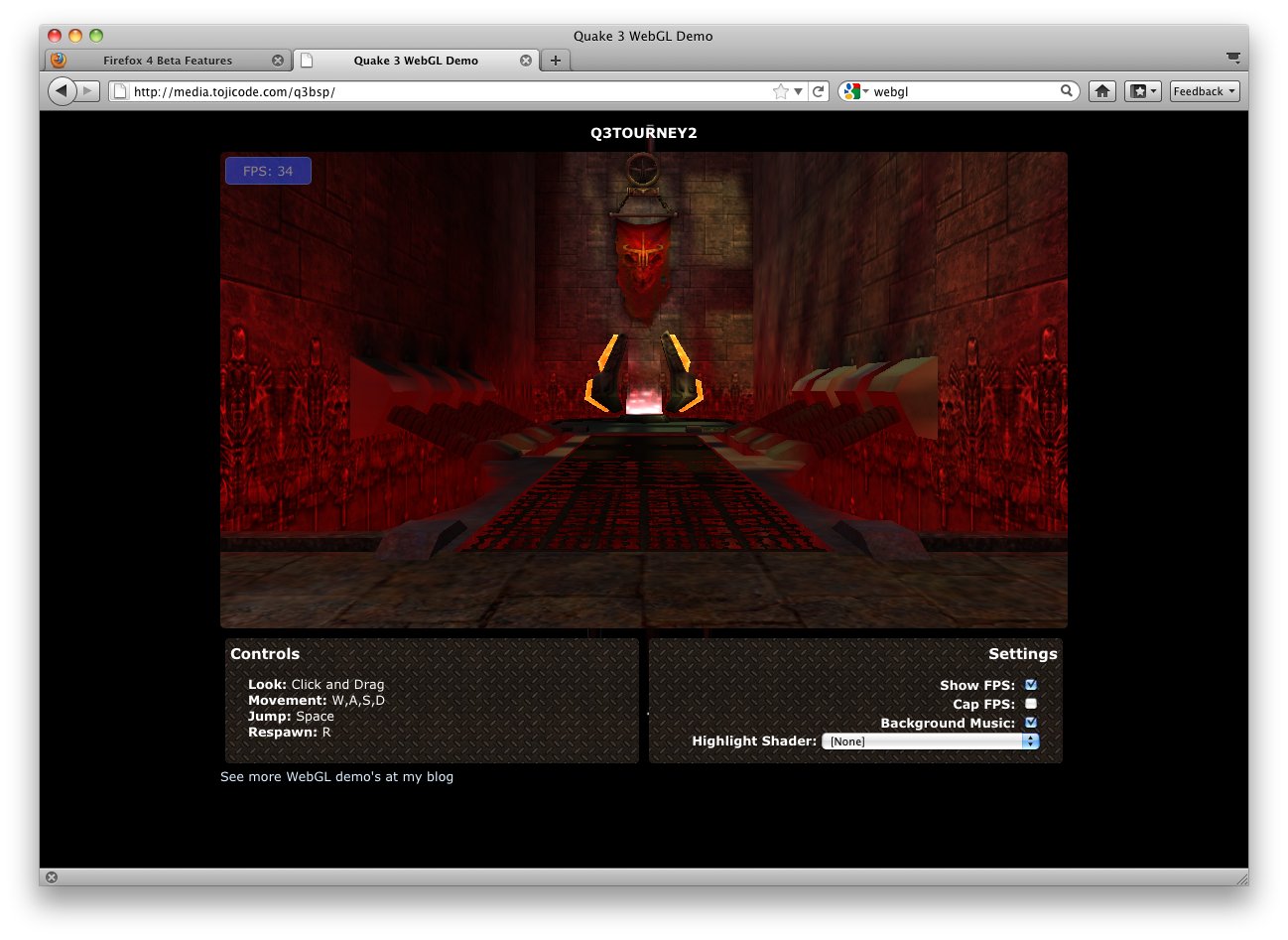The width and height of the screenshot is (1288, 940).
Task: Click the list-all-tabs icon at tab bar right
Action: click(x=1232, y=59)
